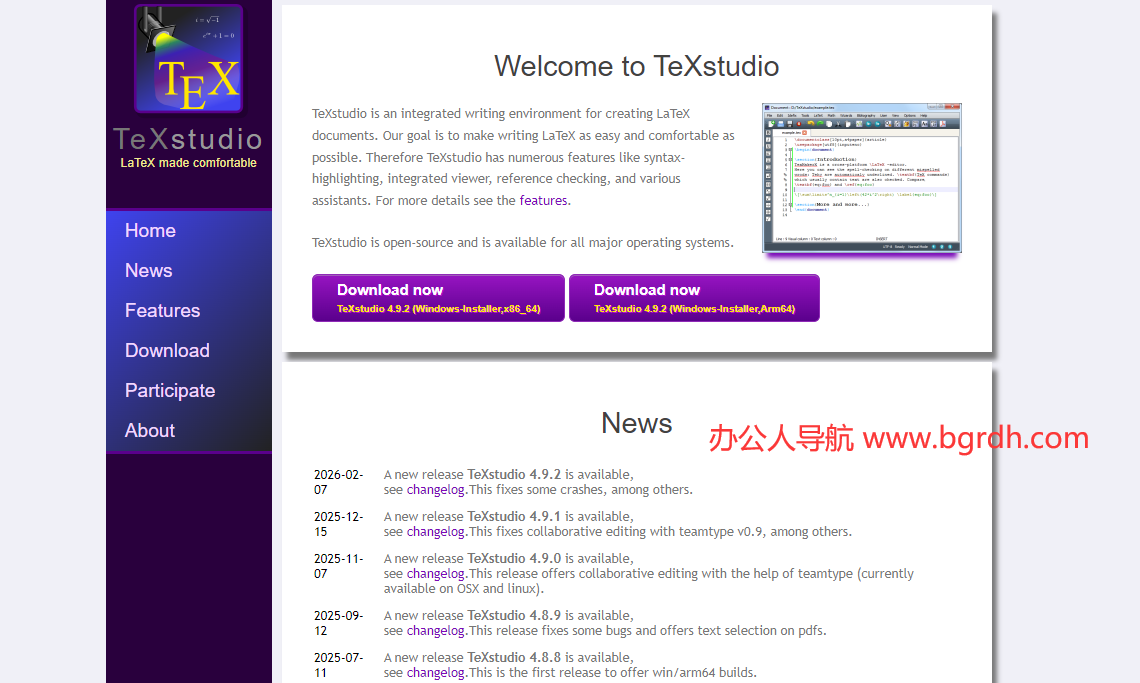
Task: Open the Home menu item
Action: 150,231
